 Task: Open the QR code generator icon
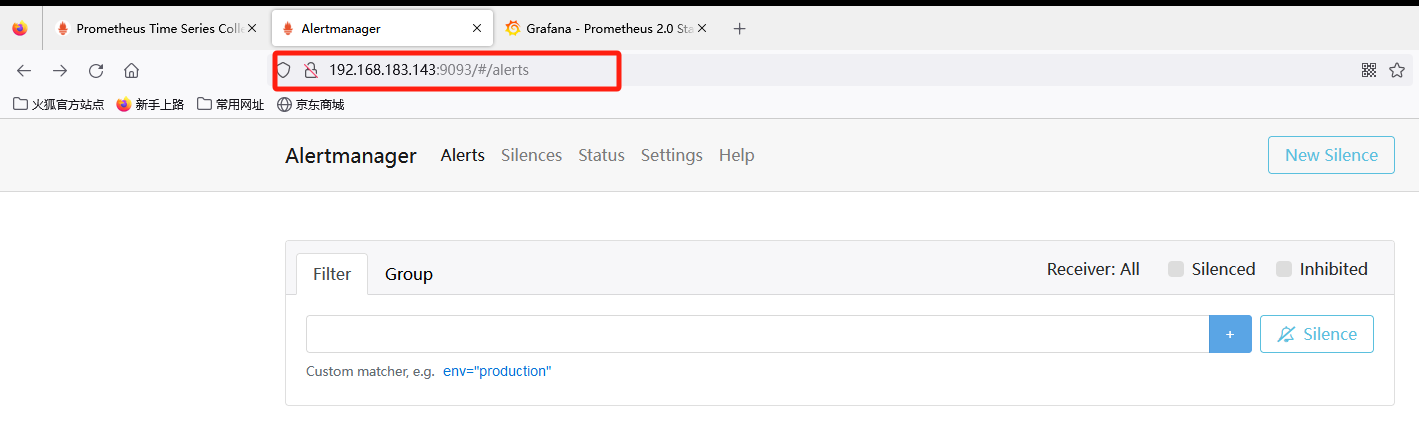[1369, 70]
